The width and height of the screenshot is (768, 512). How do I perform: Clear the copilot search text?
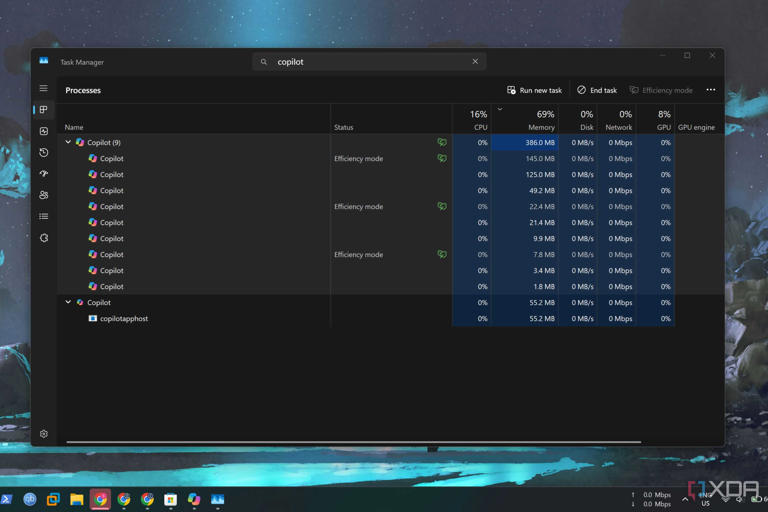(x=475, y=61)
